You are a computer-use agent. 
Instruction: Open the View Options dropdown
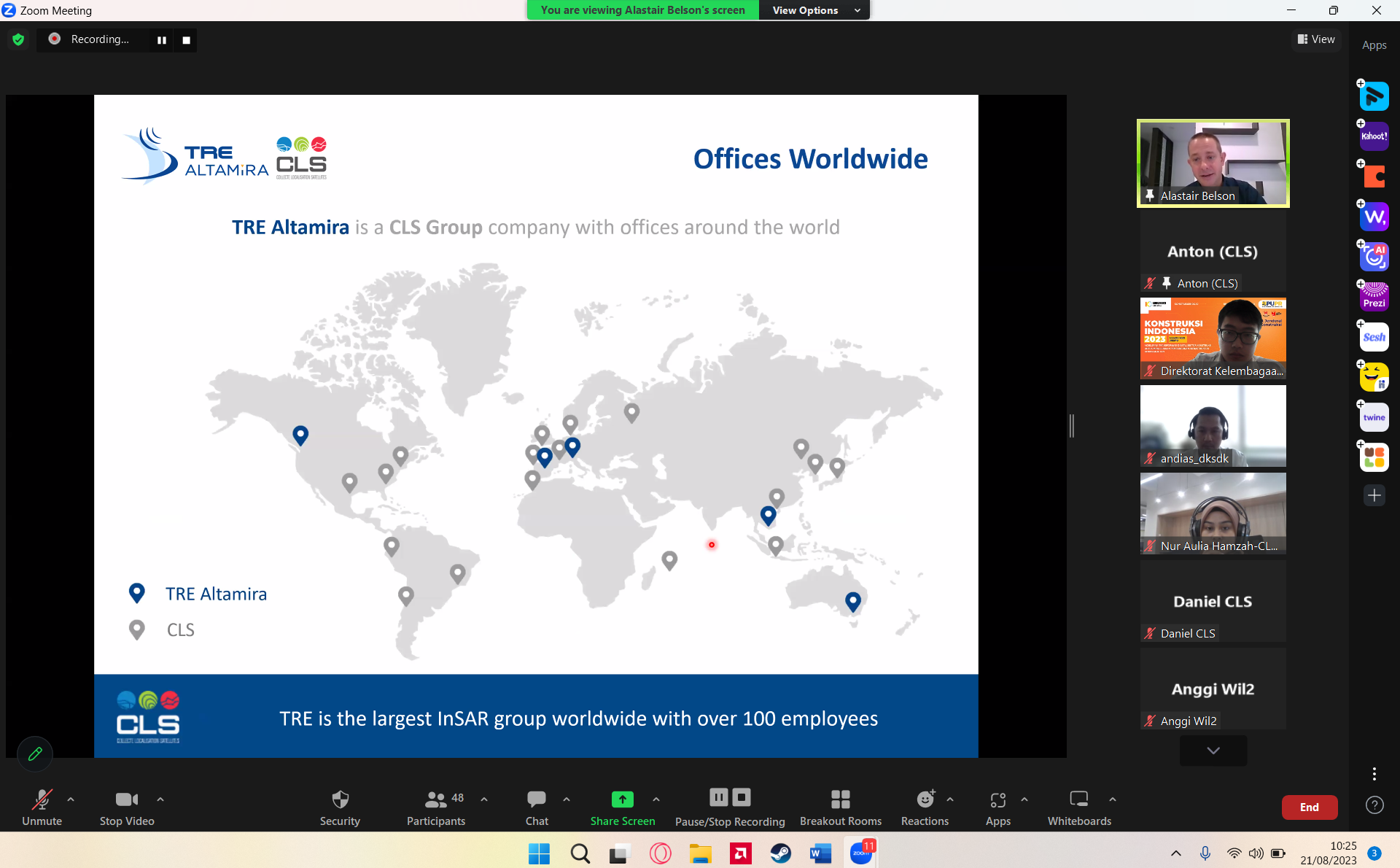814,10
